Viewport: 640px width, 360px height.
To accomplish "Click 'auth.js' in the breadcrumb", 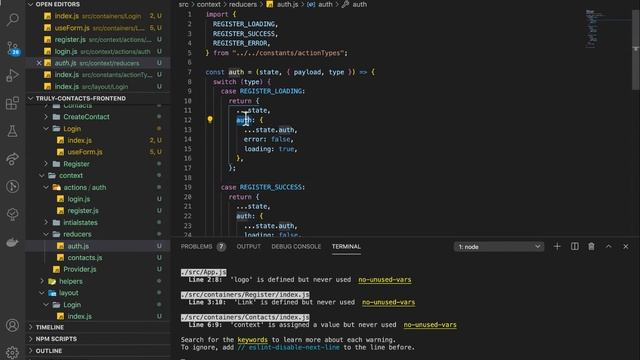I will (x=287, y=4).
